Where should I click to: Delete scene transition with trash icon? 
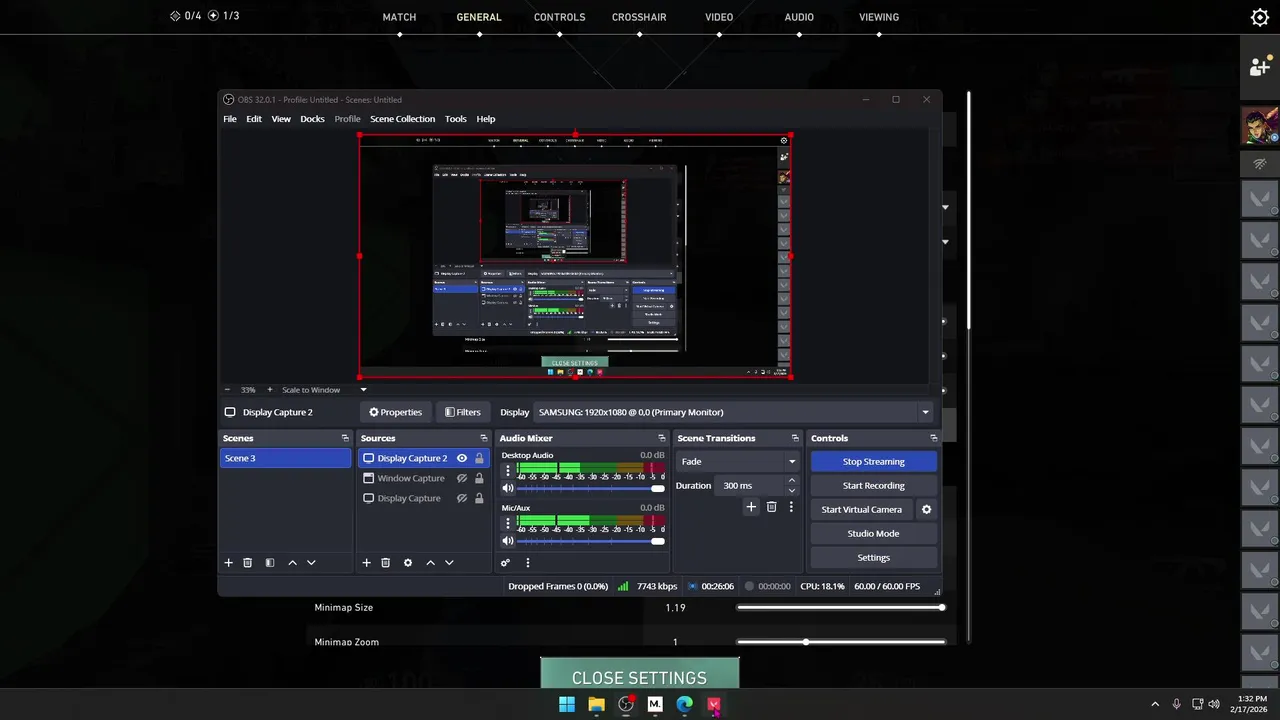click(771, 507)
